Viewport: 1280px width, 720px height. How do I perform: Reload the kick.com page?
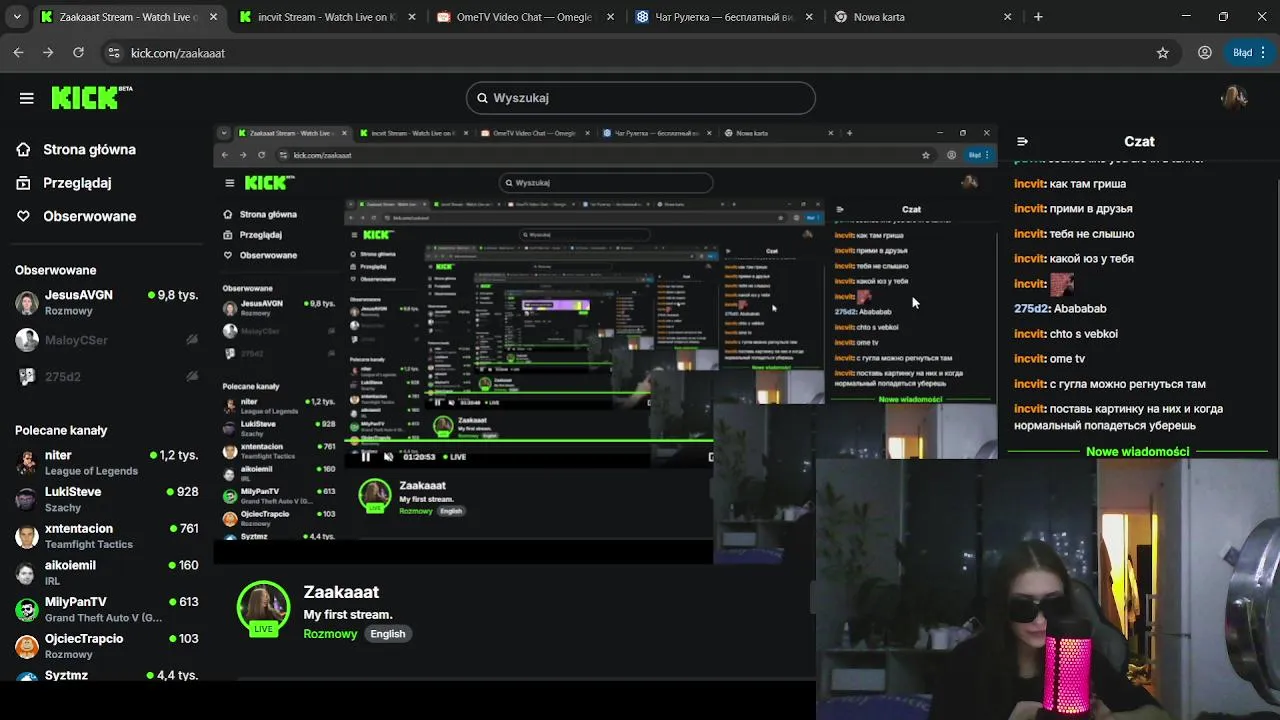(x=78, y=53)
